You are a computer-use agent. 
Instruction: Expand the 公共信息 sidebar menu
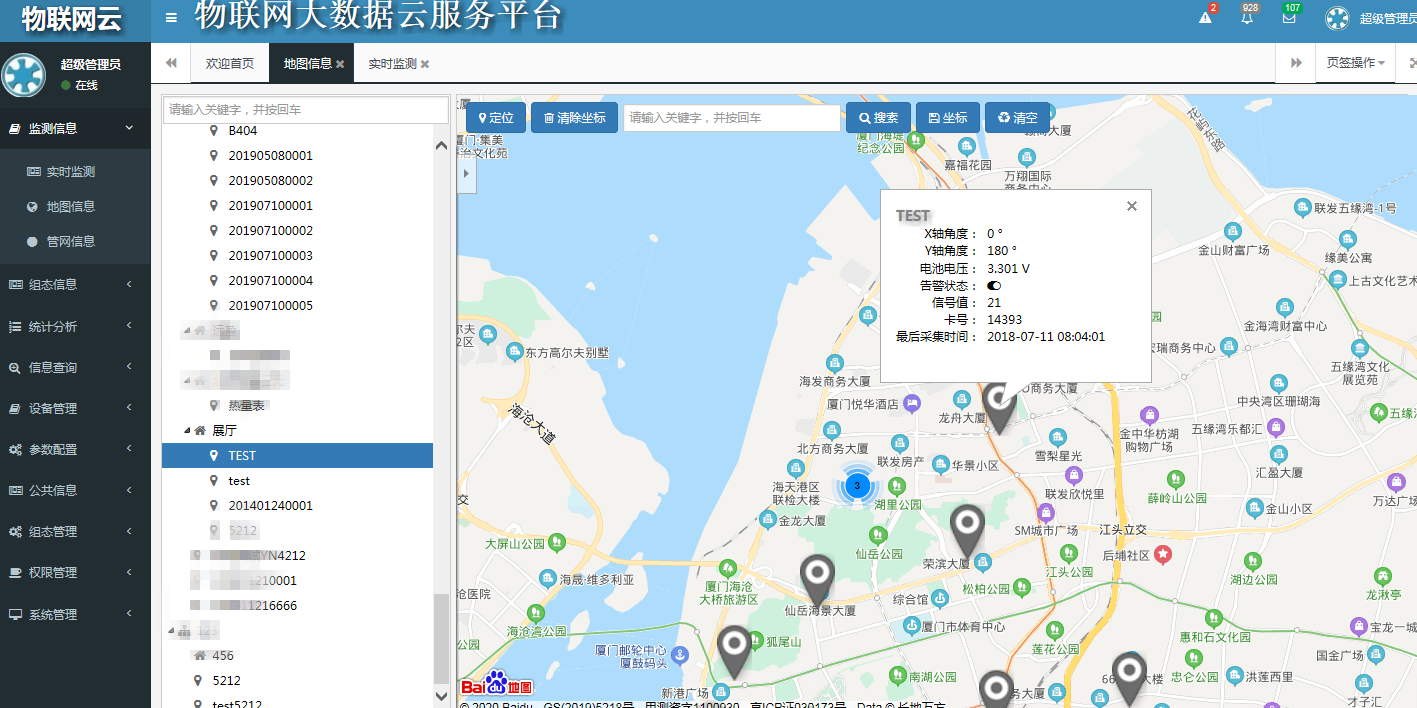click(x=75, y=490)
